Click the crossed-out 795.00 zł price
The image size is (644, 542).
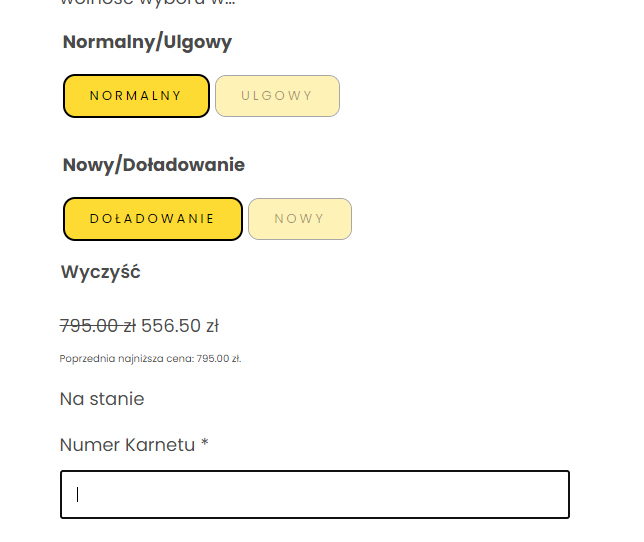(97, 325)
